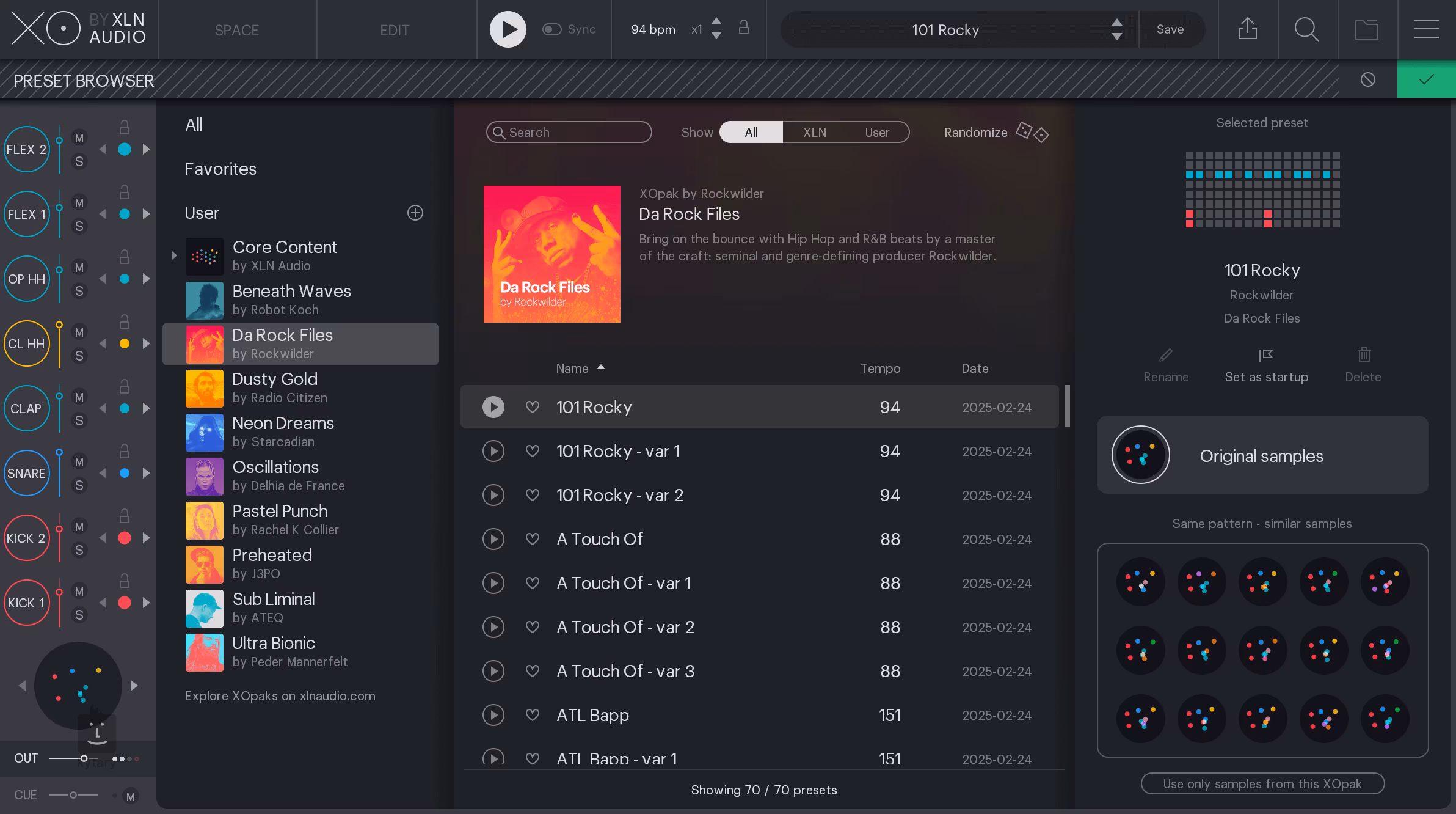This screenshot has height=814, width=1456.
Task: Open the search magnifier icon in header
Action: 1306,29
